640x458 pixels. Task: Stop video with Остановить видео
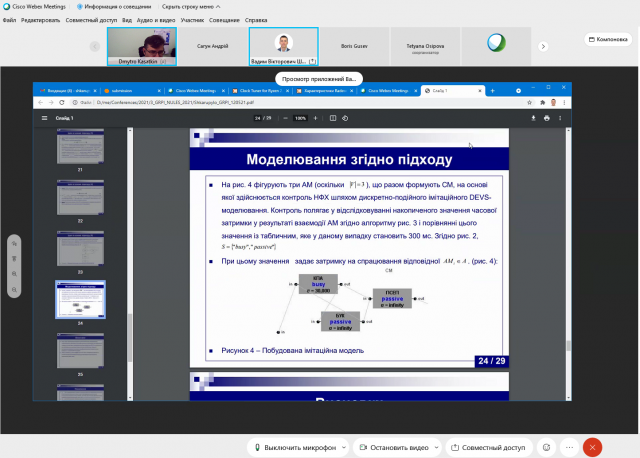(x=393, y=447)
